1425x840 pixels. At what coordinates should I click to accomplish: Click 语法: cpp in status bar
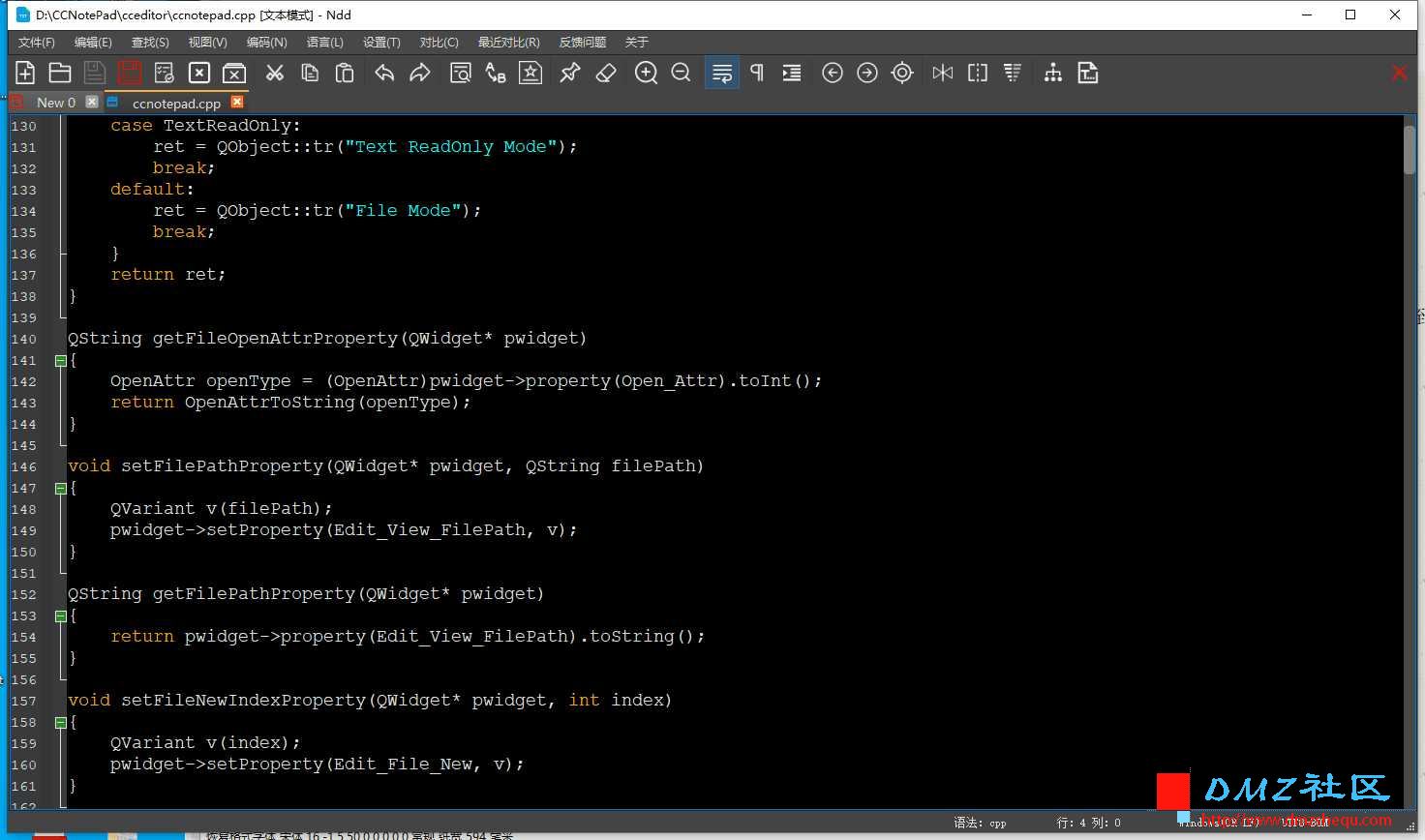tap(980, 823)
